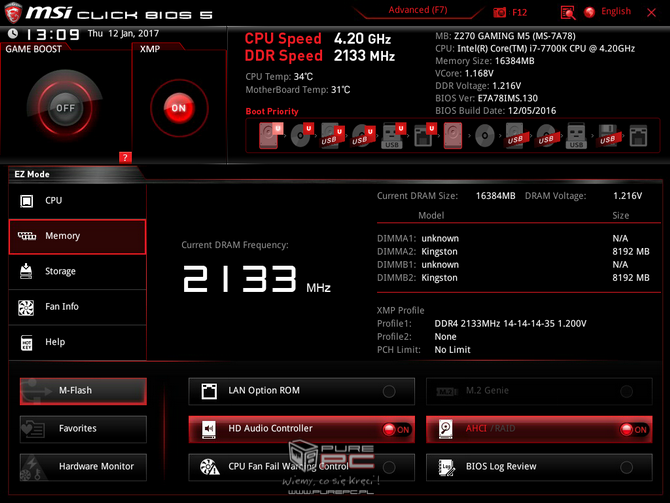The height and width of the screenshot is (503, 670).
Task: Select the legacy network boot icon without U badge
Action: coord(638,136)
